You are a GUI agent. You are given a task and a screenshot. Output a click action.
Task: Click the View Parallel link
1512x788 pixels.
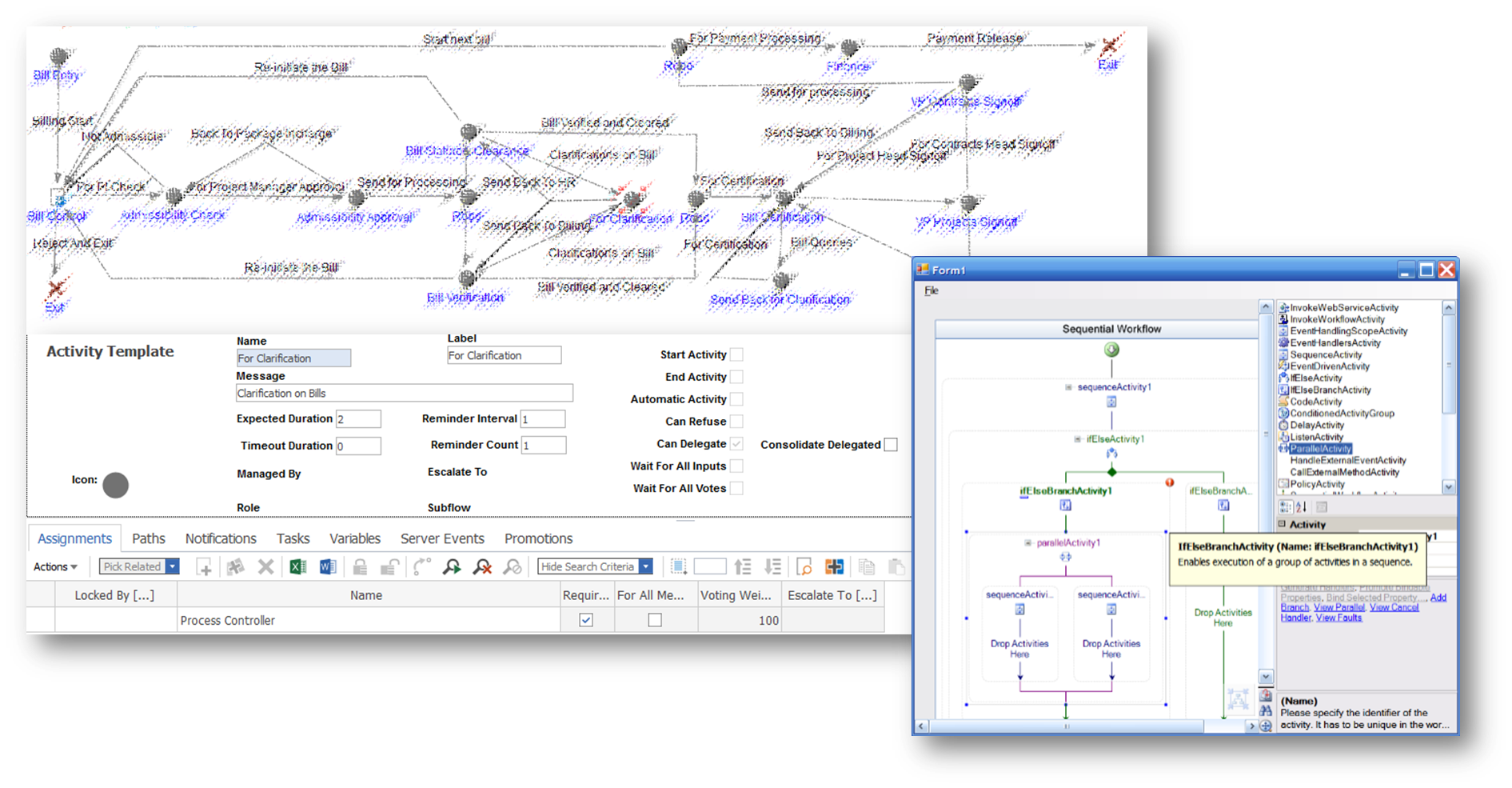[x=1339, y=607]
